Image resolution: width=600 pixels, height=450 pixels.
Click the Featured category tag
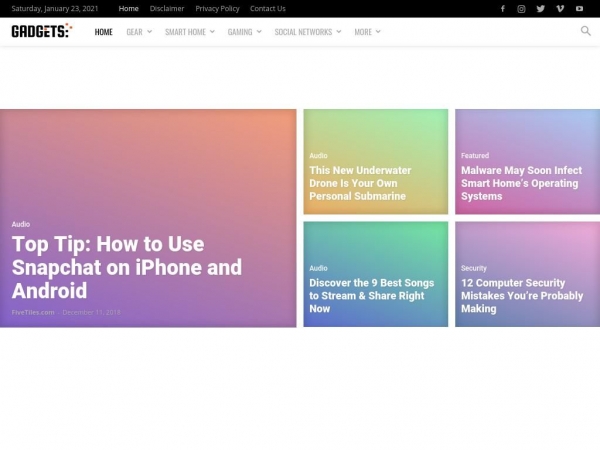pos(475,156)
